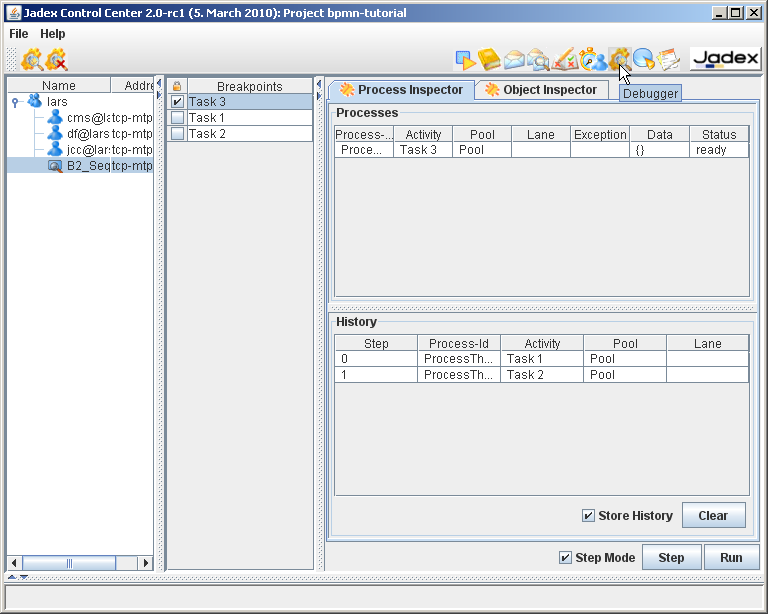Click the Jadex logo button
Screen dimensions: 768x614
725,59
